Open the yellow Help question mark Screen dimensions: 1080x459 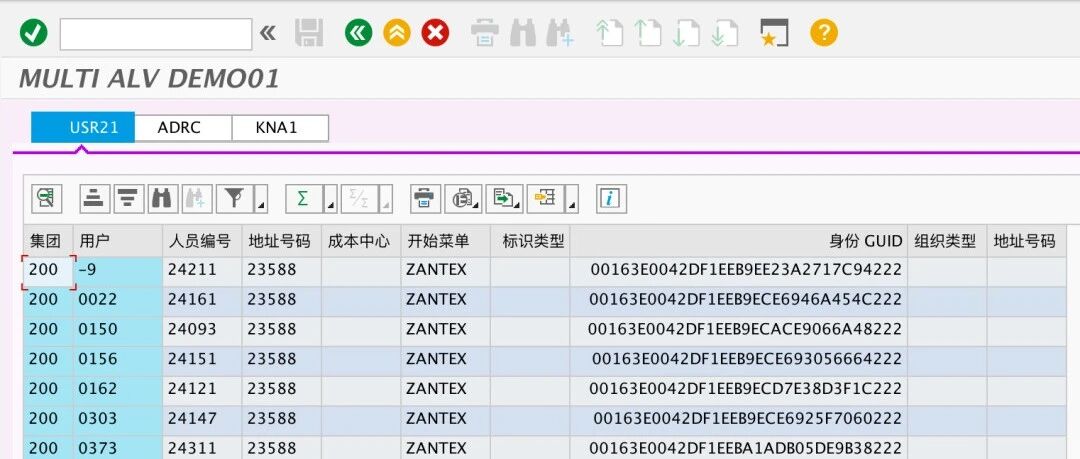pos(824,32)
